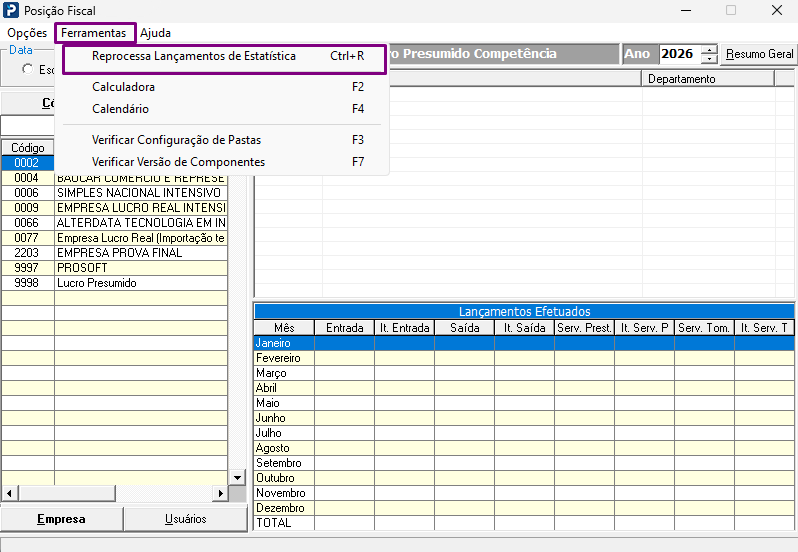Viewport: 798px width, 552px height.
Task: Increase the Ano value with up arrow
Action: point(709,49)
